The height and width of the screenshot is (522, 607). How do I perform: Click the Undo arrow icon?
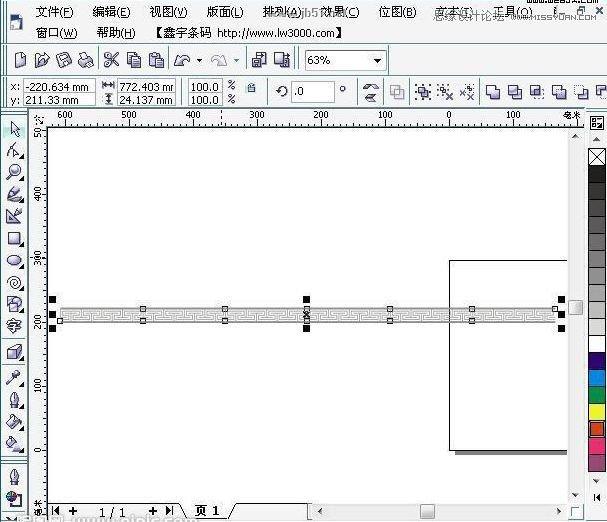pyautogui.click(x=182, y=60)
